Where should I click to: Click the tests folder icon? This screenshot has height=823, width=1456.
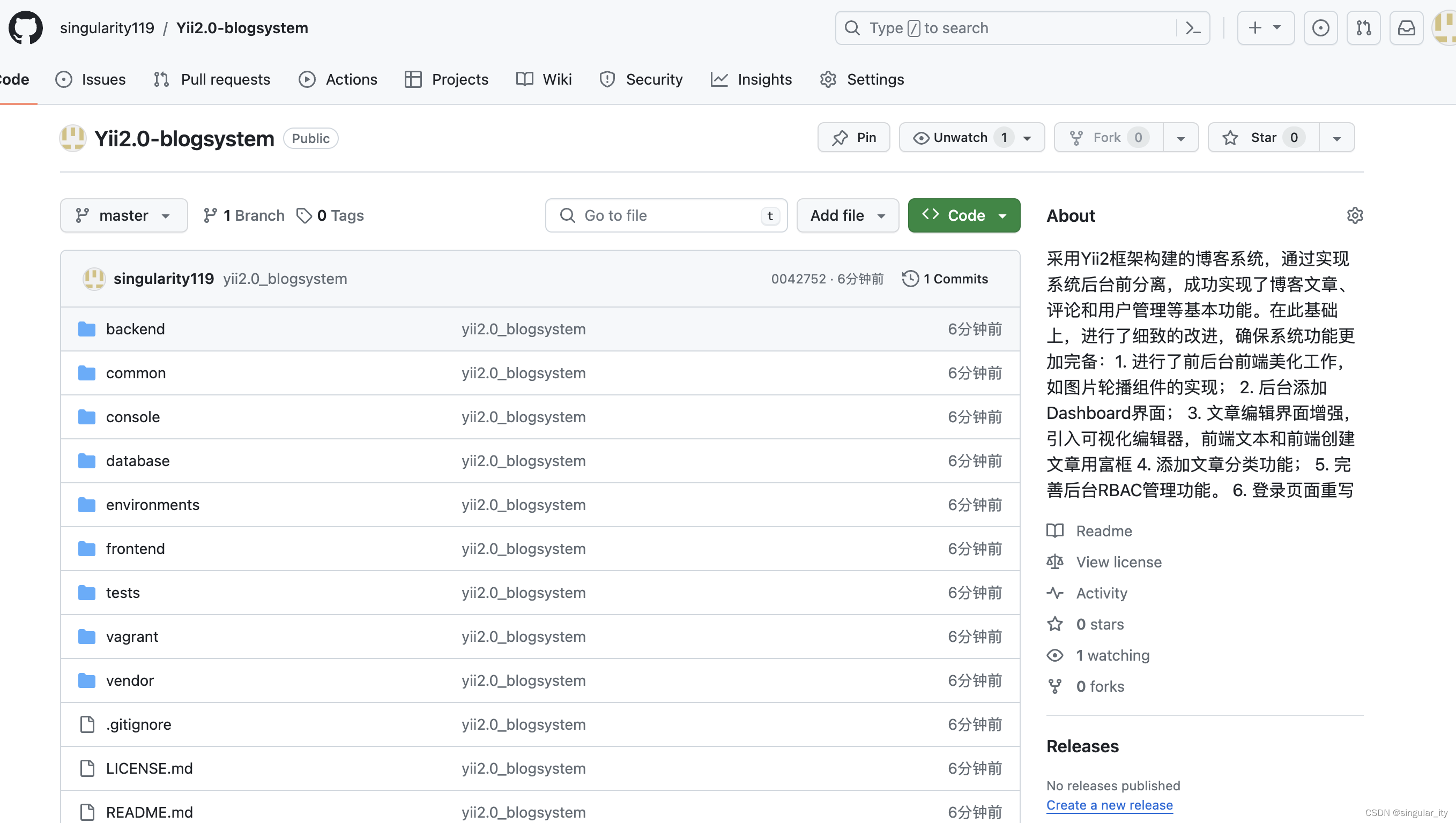coord(86,593)
